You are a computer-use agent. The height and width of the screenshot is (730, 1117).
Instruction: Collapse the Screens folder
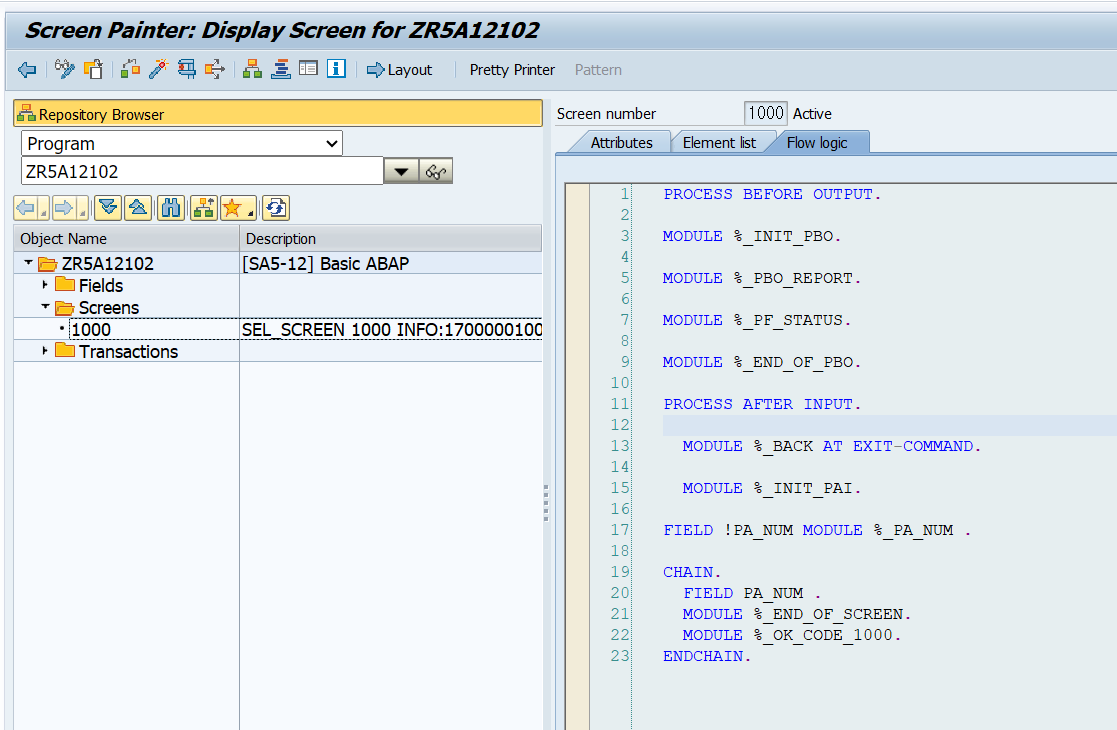coord(45,307)
